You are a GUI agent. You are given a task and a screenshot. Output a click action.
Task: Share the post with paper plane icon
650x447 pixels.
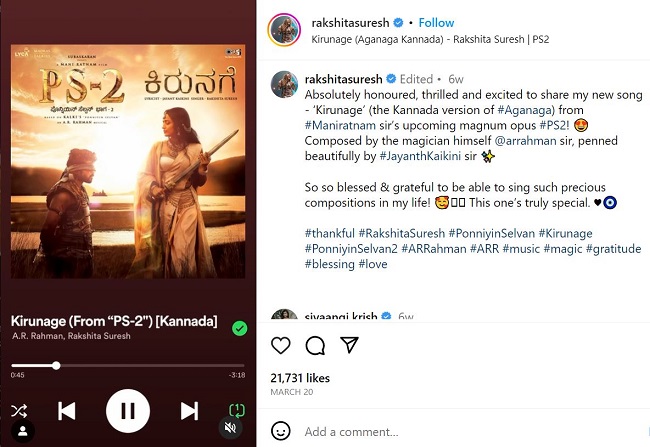(x=349, y=345)
